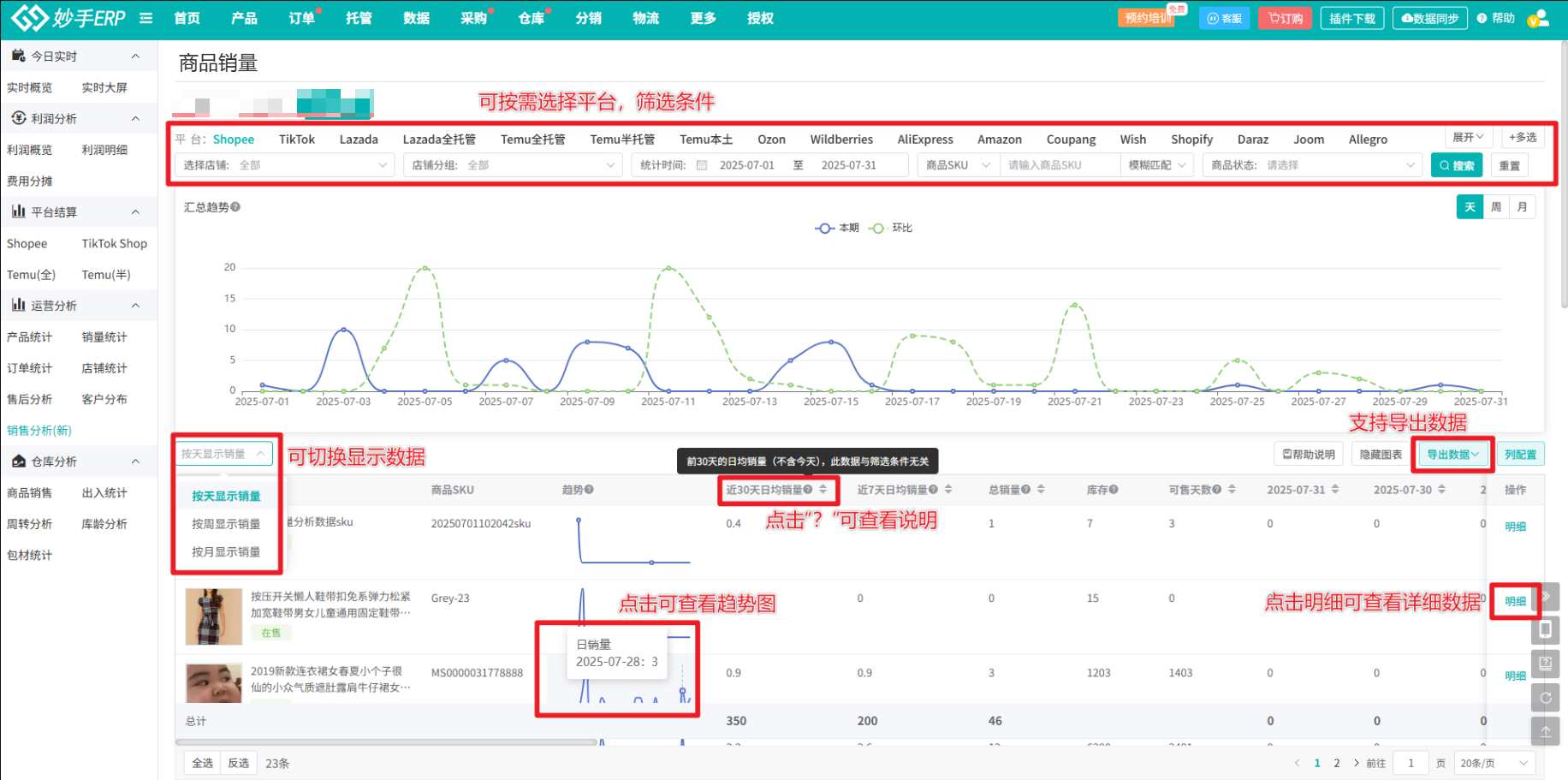Toggle the 环比 legend series
This screenshot has width=1568, height=780.
(891, 228)
